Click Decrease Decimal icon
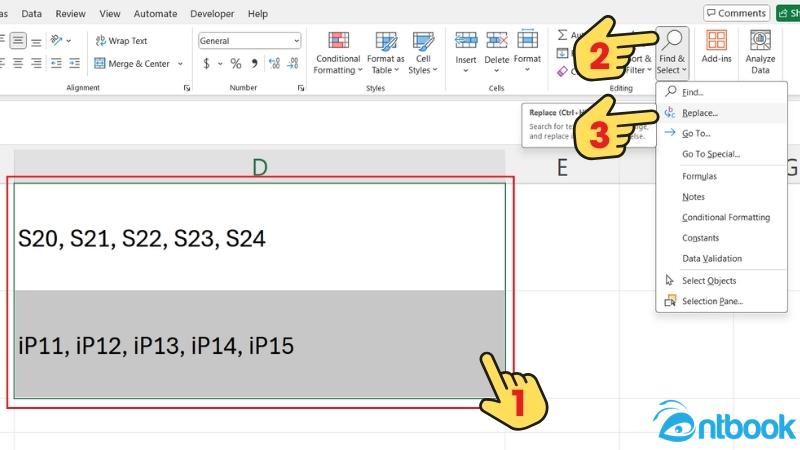The height and width of the screenshot is (450, 800). tap(293, 64)
